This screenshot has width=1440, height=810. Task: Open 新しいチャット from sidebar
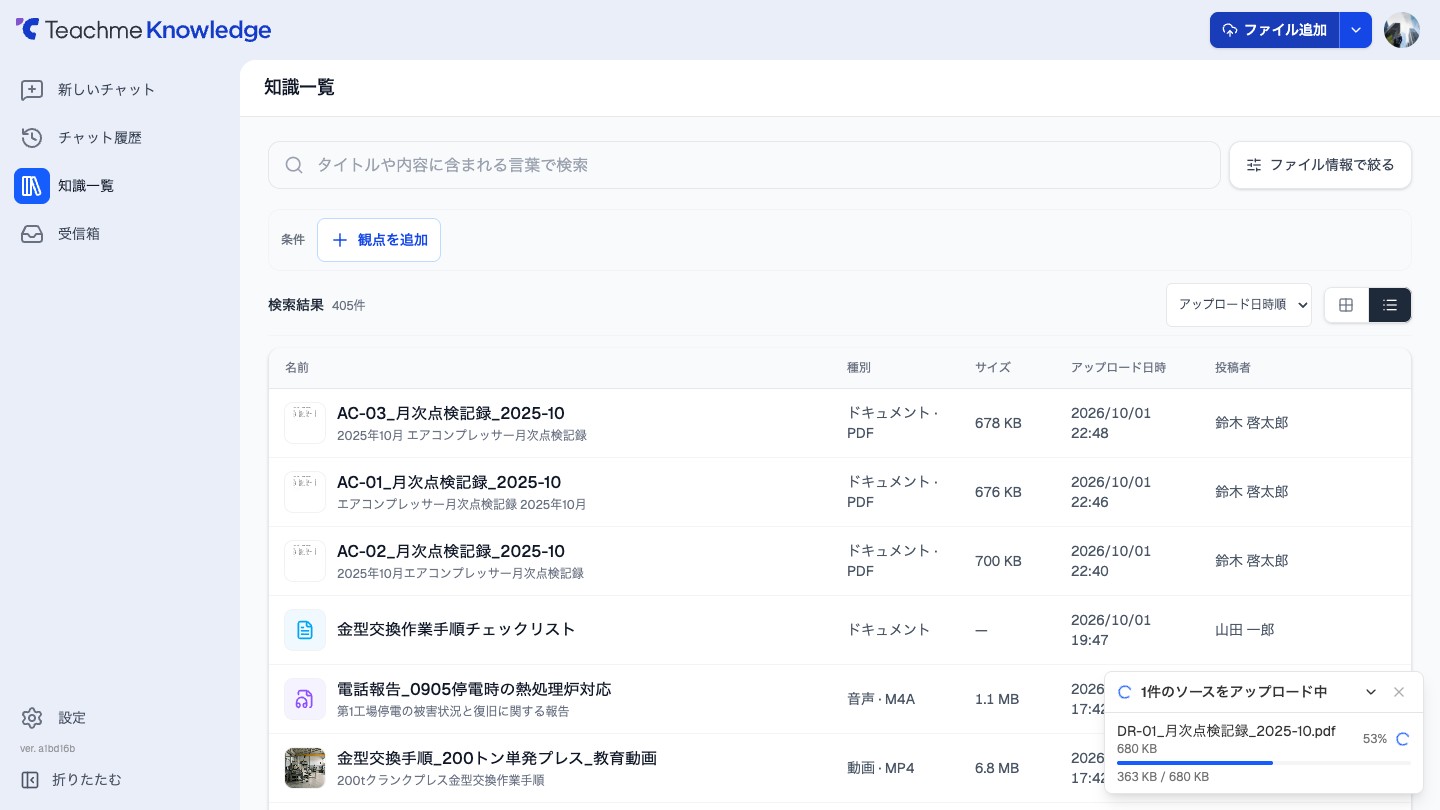(x=120, y=90)
